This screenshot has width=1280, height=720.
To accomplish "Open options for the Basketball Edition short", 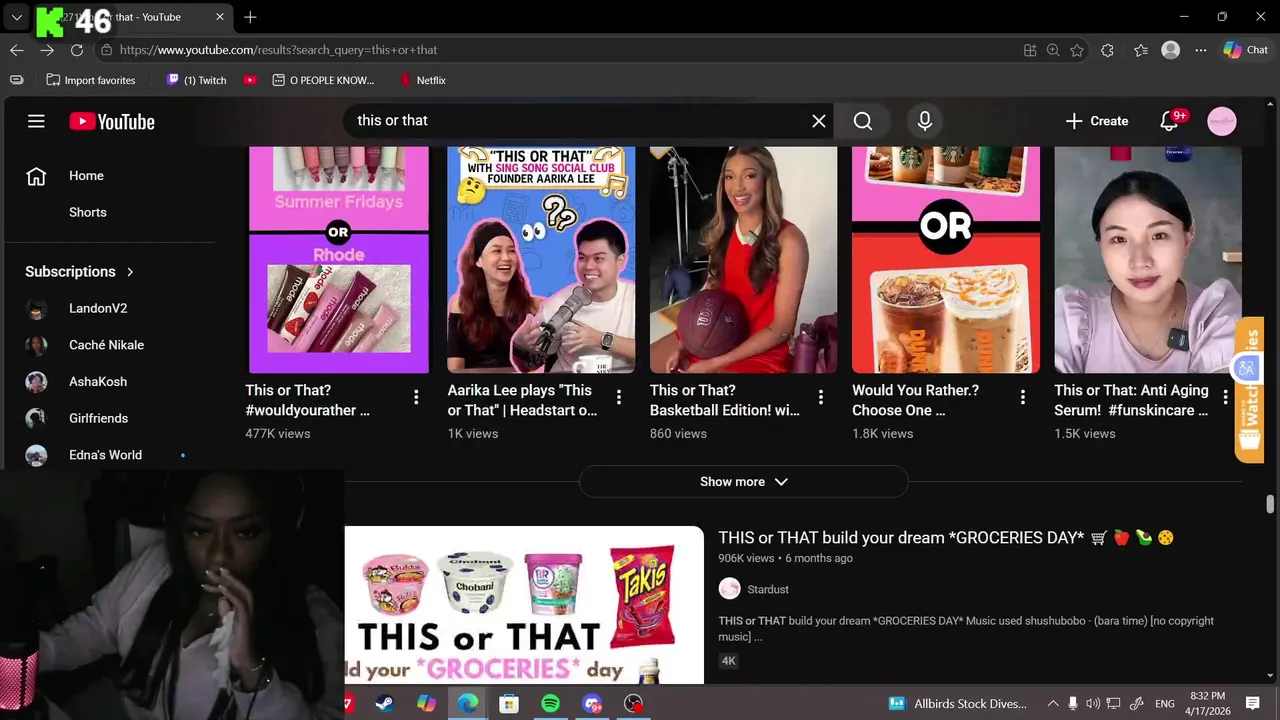I will click(x=820, y=397).
